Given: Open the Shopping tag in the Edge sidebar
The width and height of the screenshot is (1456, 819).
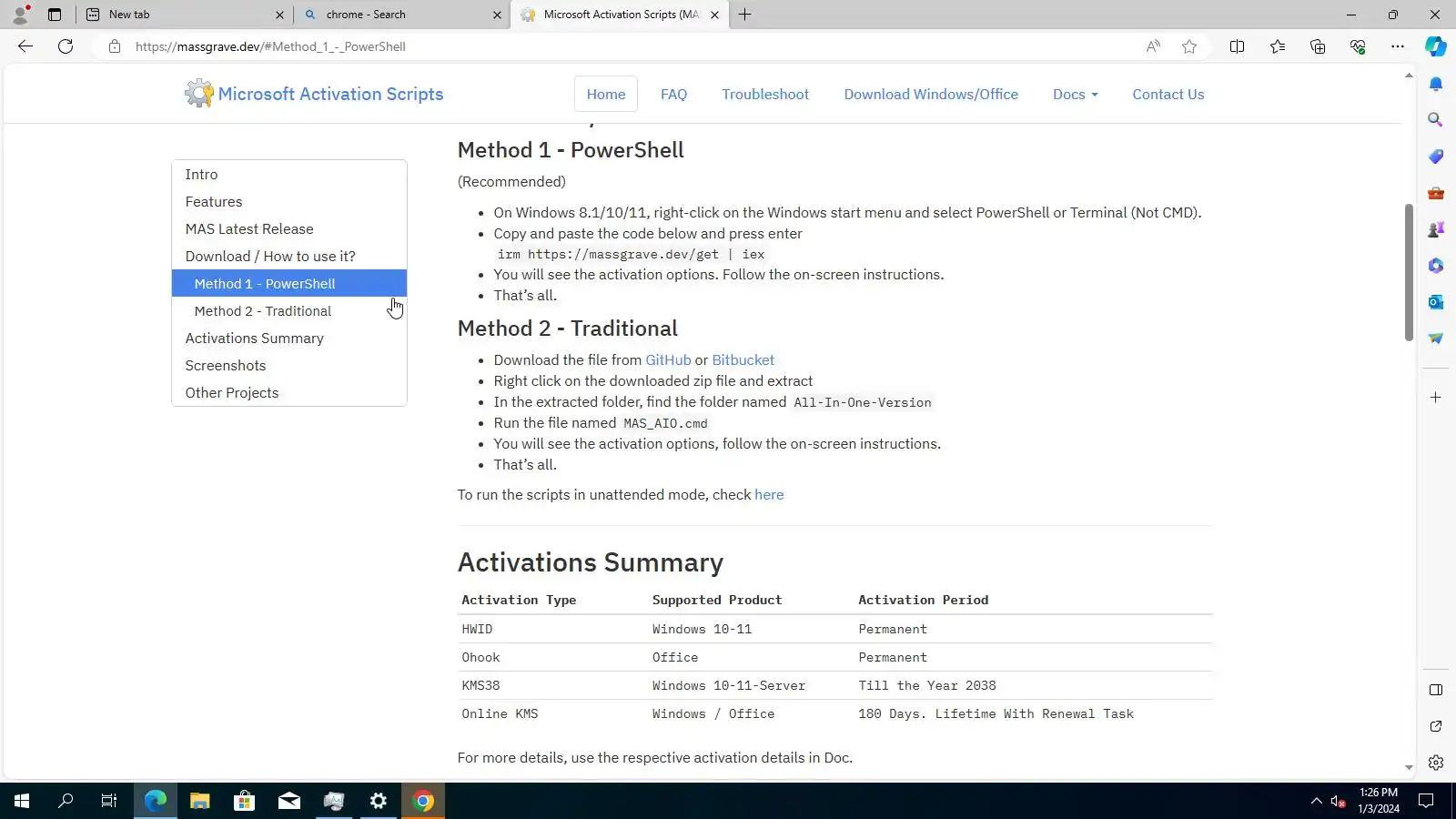Looking at the screenshot, I should [x=1436, y=157].
